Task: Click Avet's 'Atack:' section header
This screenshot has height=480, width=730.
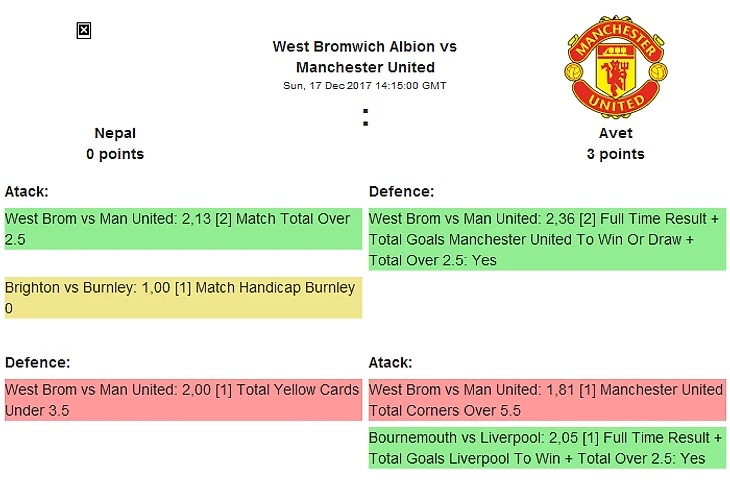Action: (x=390, y=362)
